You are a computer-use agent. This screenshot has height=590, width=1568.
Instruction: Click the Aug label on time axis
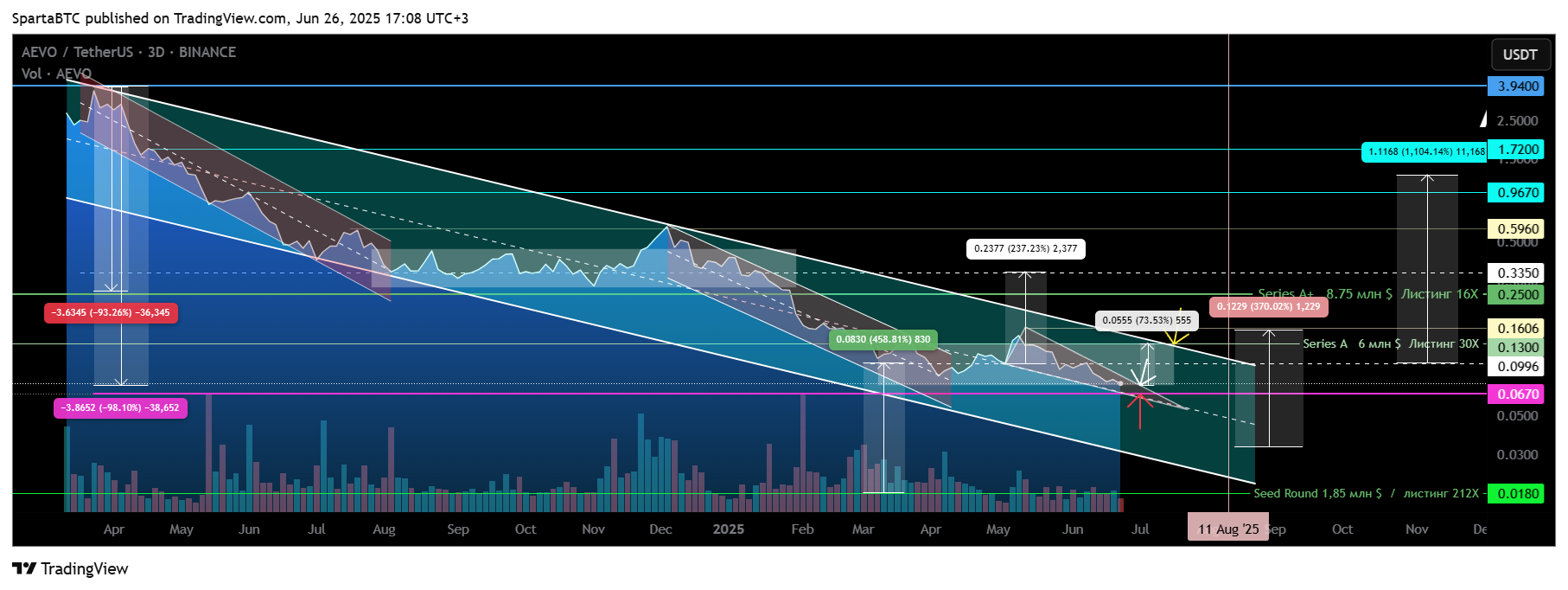tap(384, 529)
